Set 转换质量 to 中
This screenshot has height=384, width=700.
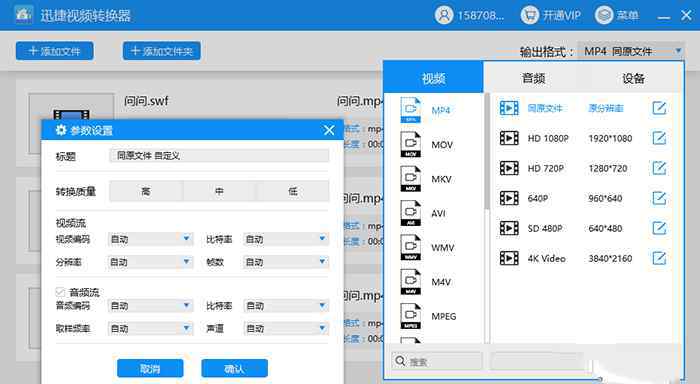point(219,191)
